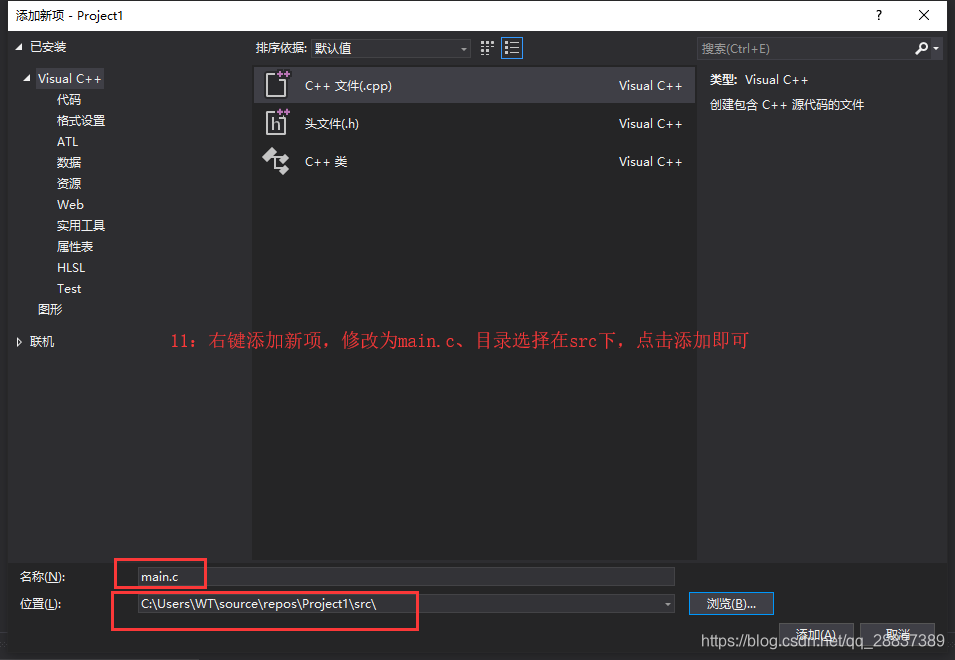The width and height of the screenshot is (955, 660).
Task: Select the C++ 文件(.cpp) file icon
Action: click(x=277, y=85)
